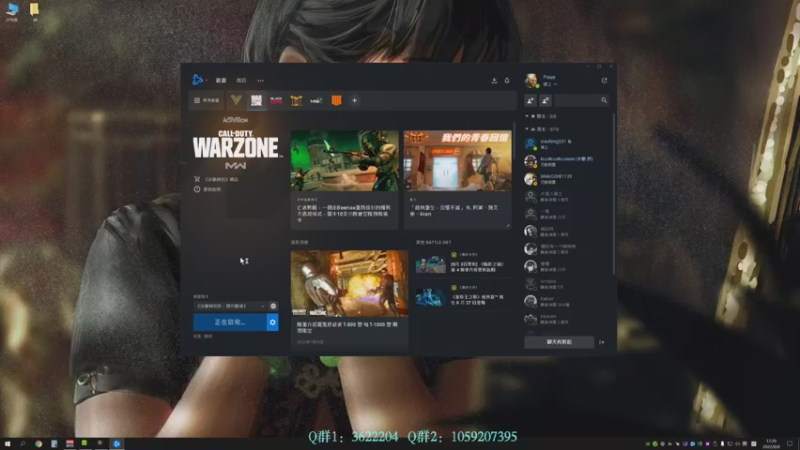800x450 pixels.
Task: Open the green soldier news card image
Action: [345, 161]
